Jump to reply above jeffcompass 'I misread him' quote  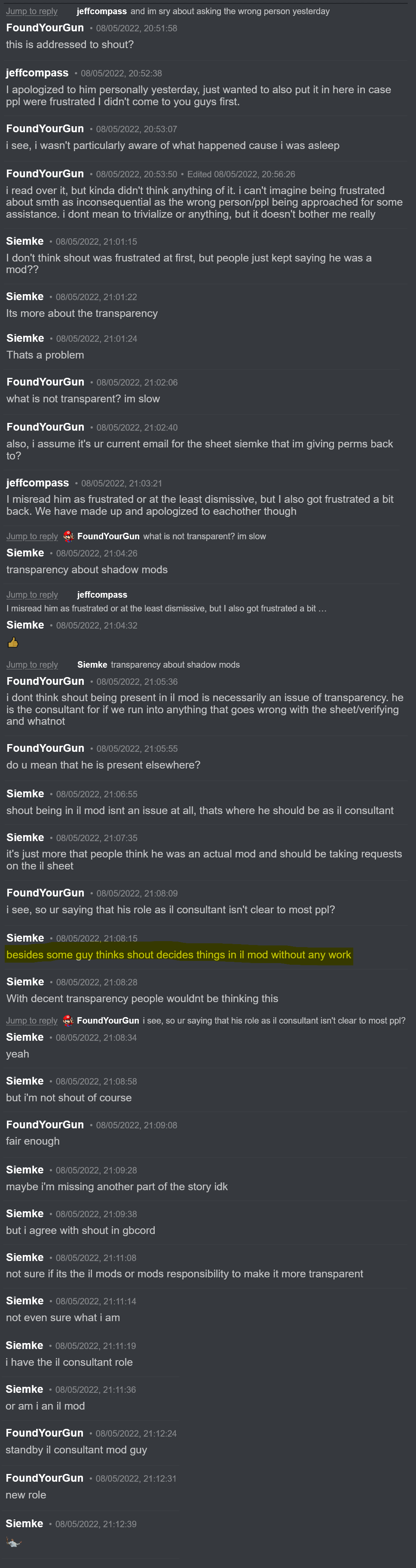tap(32, 595)
